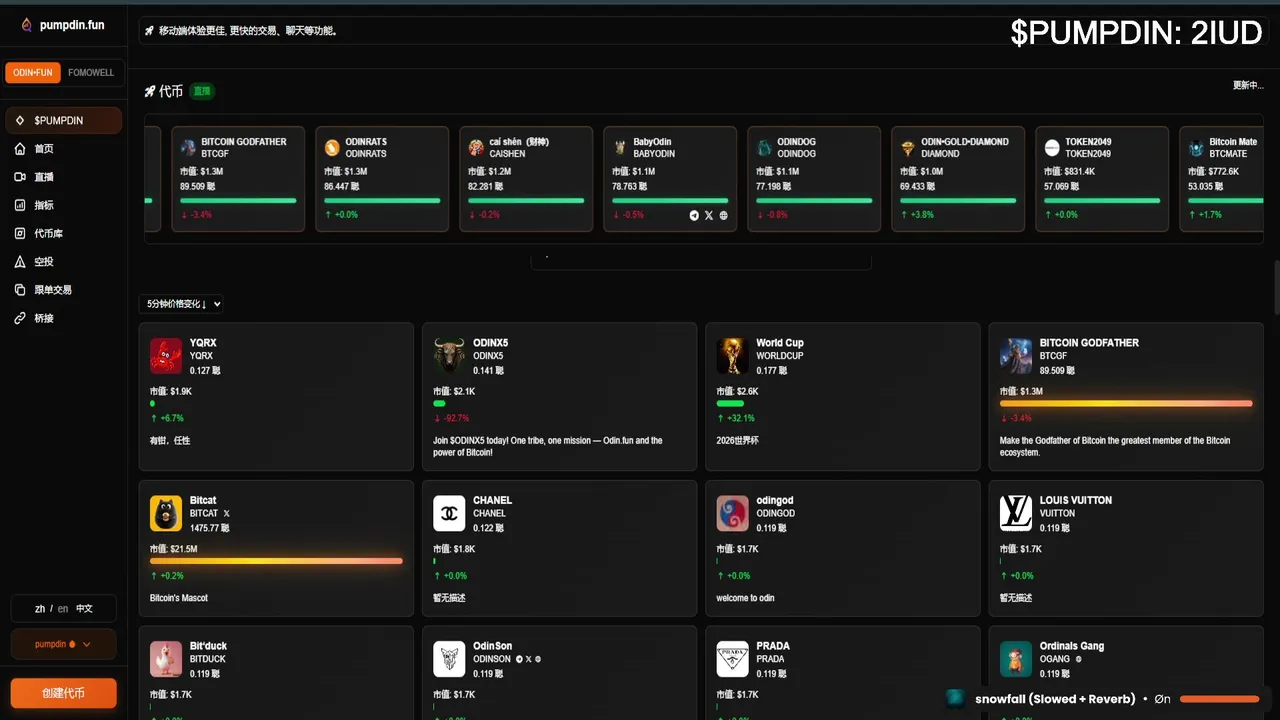The image size is (1280, 720).
Task: Open BabyOdin X (Twitter) icon
Action: tap(709, 215)
